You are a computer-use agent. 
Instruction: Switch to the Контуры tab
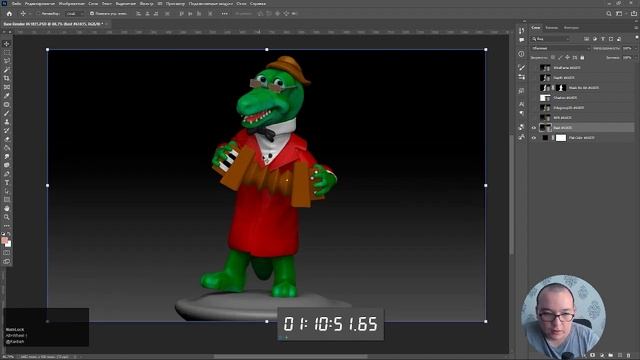point(571,28)
